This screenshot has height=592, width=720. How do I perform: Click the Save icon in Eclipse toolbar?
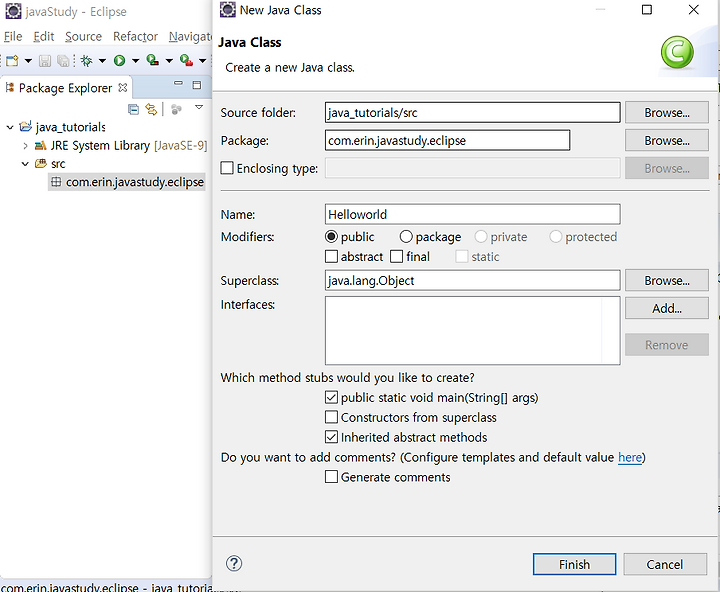(x=45, y=61)
